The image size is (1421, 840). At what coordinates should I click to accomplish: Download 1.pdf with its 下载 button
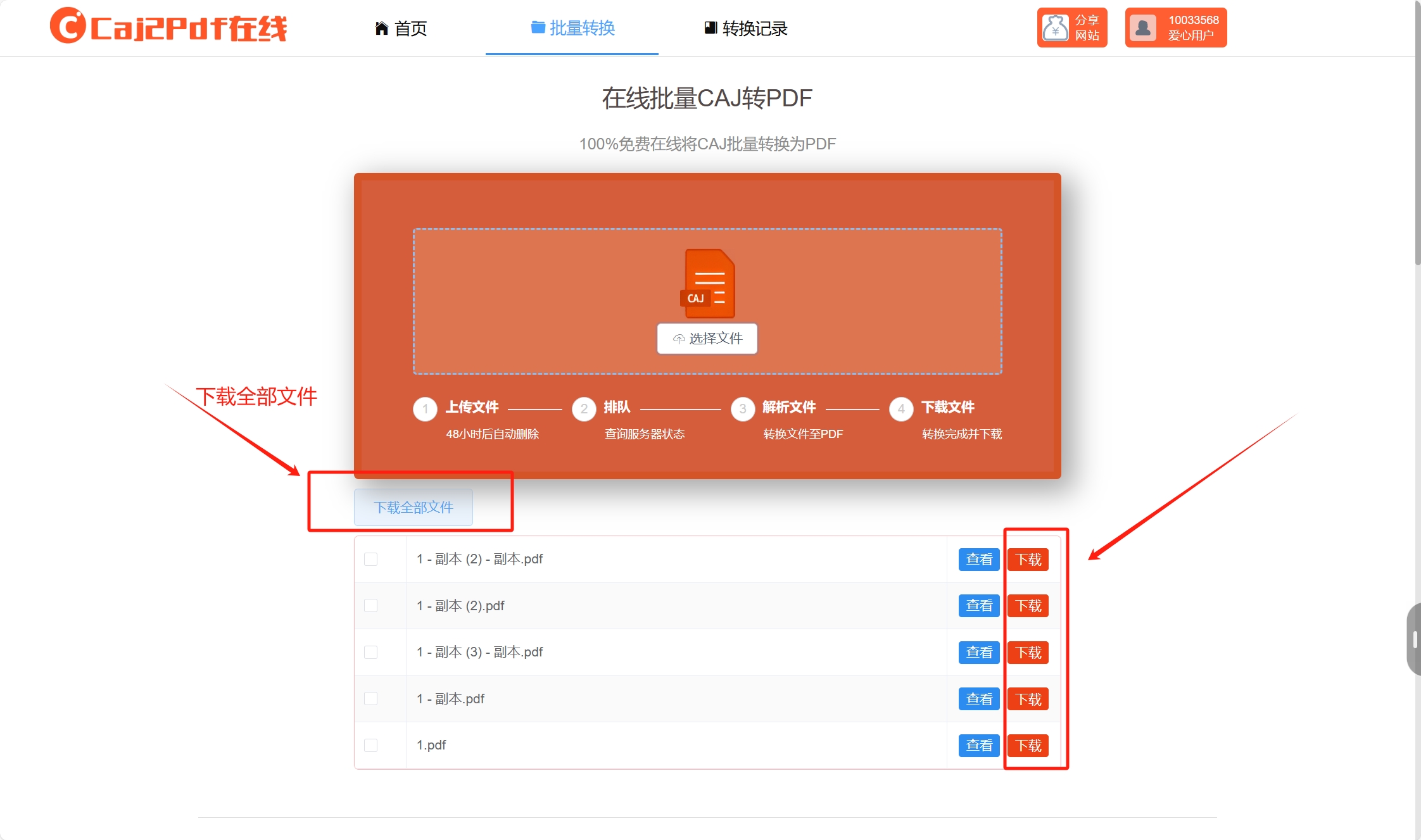click(1028, 745)
